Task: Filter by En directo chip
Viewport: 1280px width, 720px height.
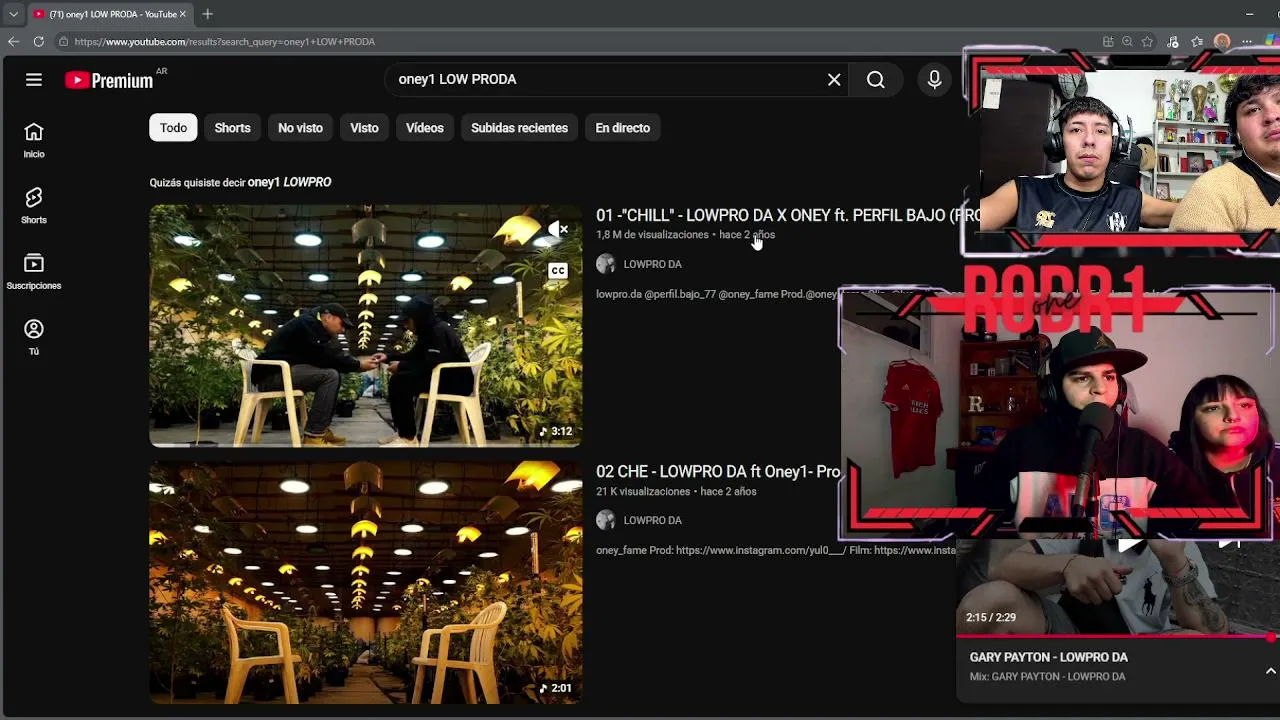Action: pyautogui.click(x=622, y=128)
